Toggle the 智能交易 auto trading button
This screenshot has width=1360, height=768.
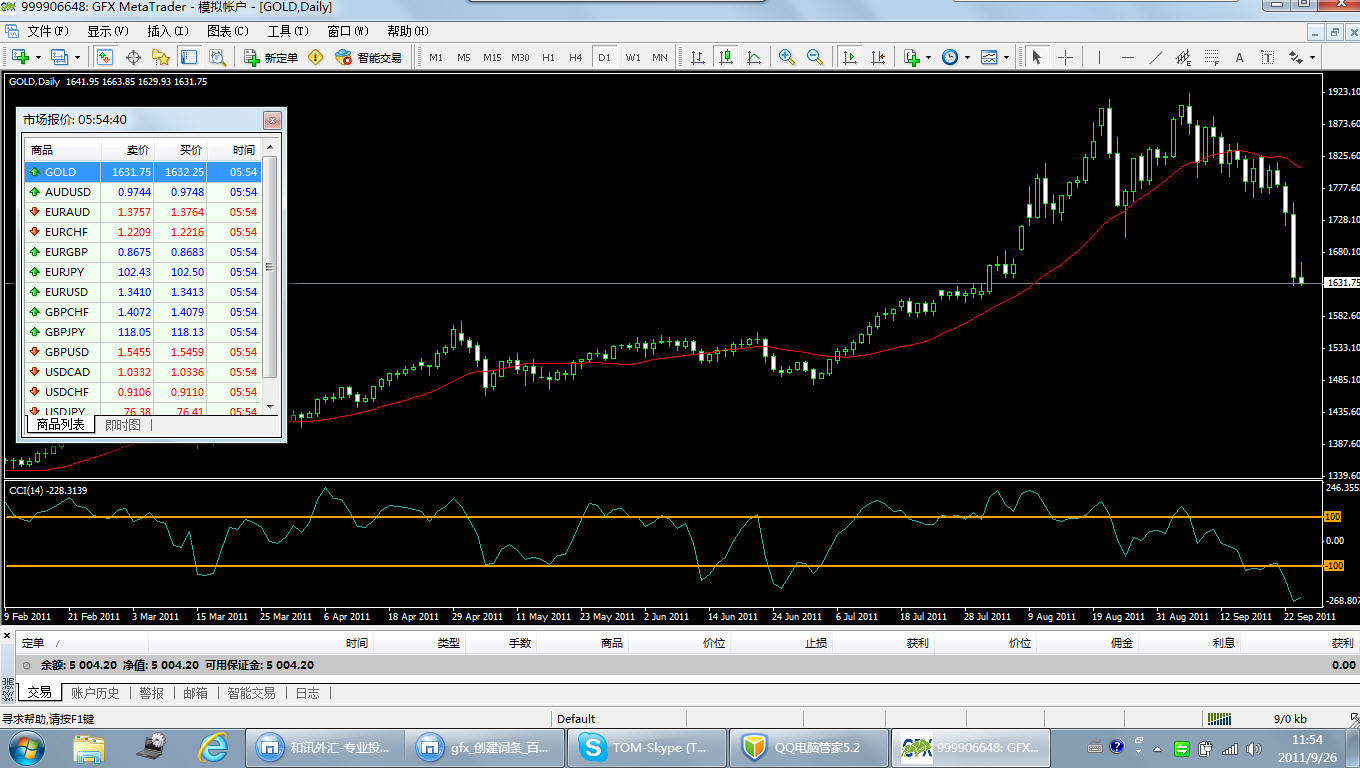(x=368, y=57)
